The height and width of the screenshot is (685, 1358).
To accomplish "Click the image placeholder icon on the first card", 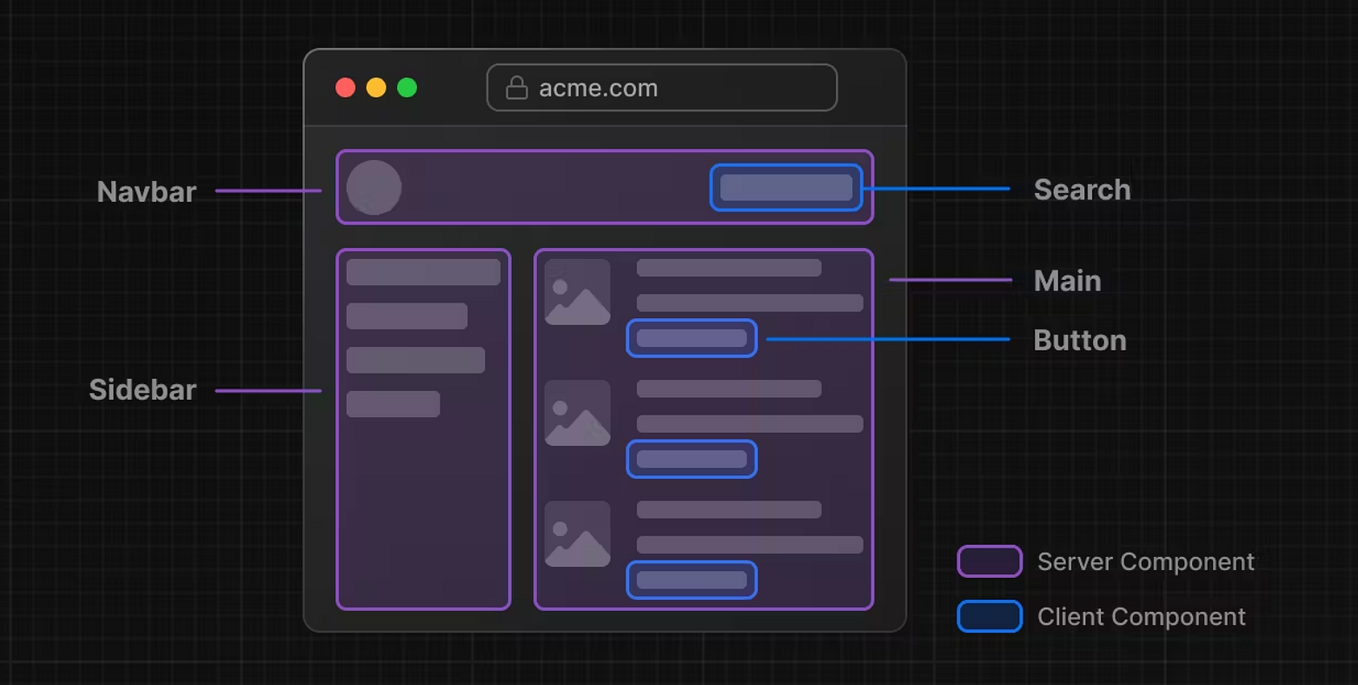I will click(577, 292).
